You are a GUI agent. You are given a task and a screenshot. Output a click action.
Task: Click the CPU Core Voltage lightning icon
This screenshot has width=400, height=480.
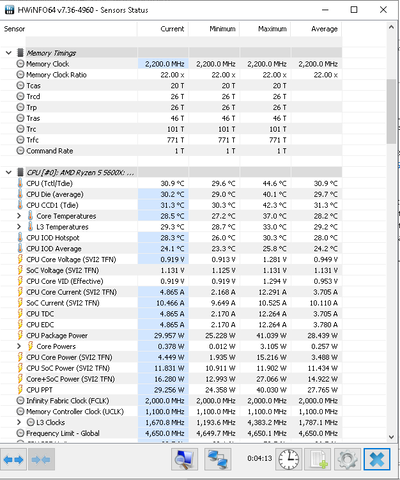point(20,259)
